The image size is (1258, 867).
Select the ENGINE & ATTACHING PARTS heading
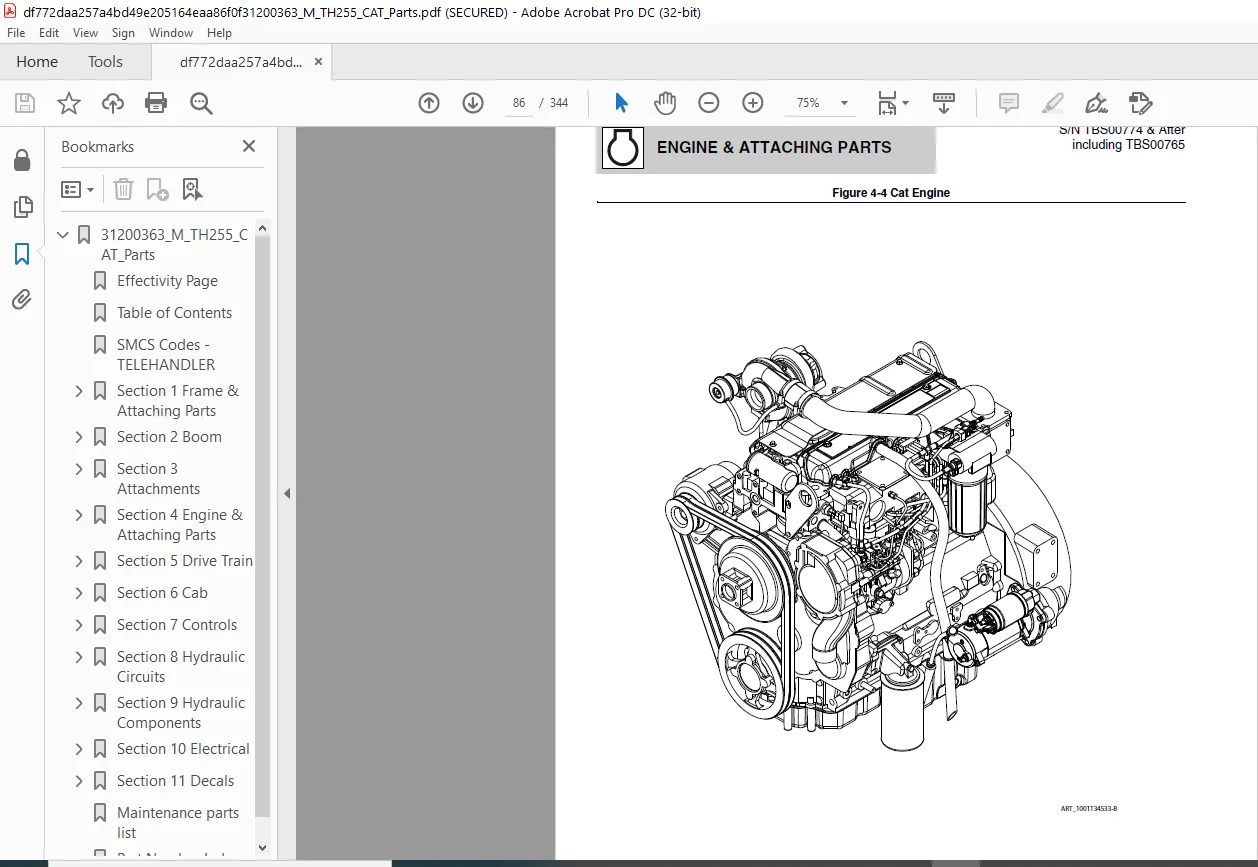tap(774, 147)
